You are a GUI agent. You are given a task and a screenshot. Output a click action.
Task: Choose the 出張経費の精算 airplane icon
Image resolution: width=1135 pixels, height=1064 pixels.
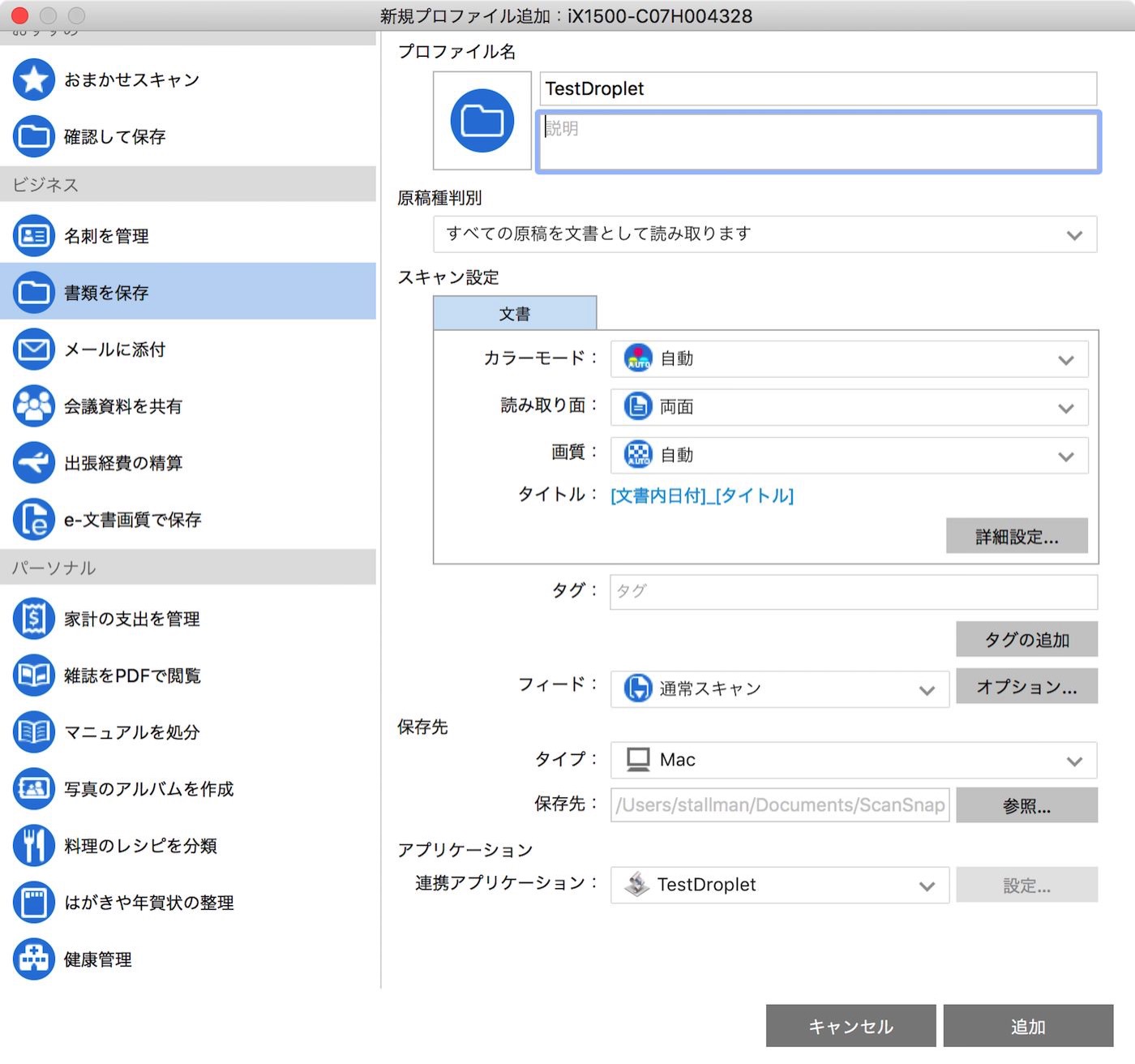[x=34, y=463]
